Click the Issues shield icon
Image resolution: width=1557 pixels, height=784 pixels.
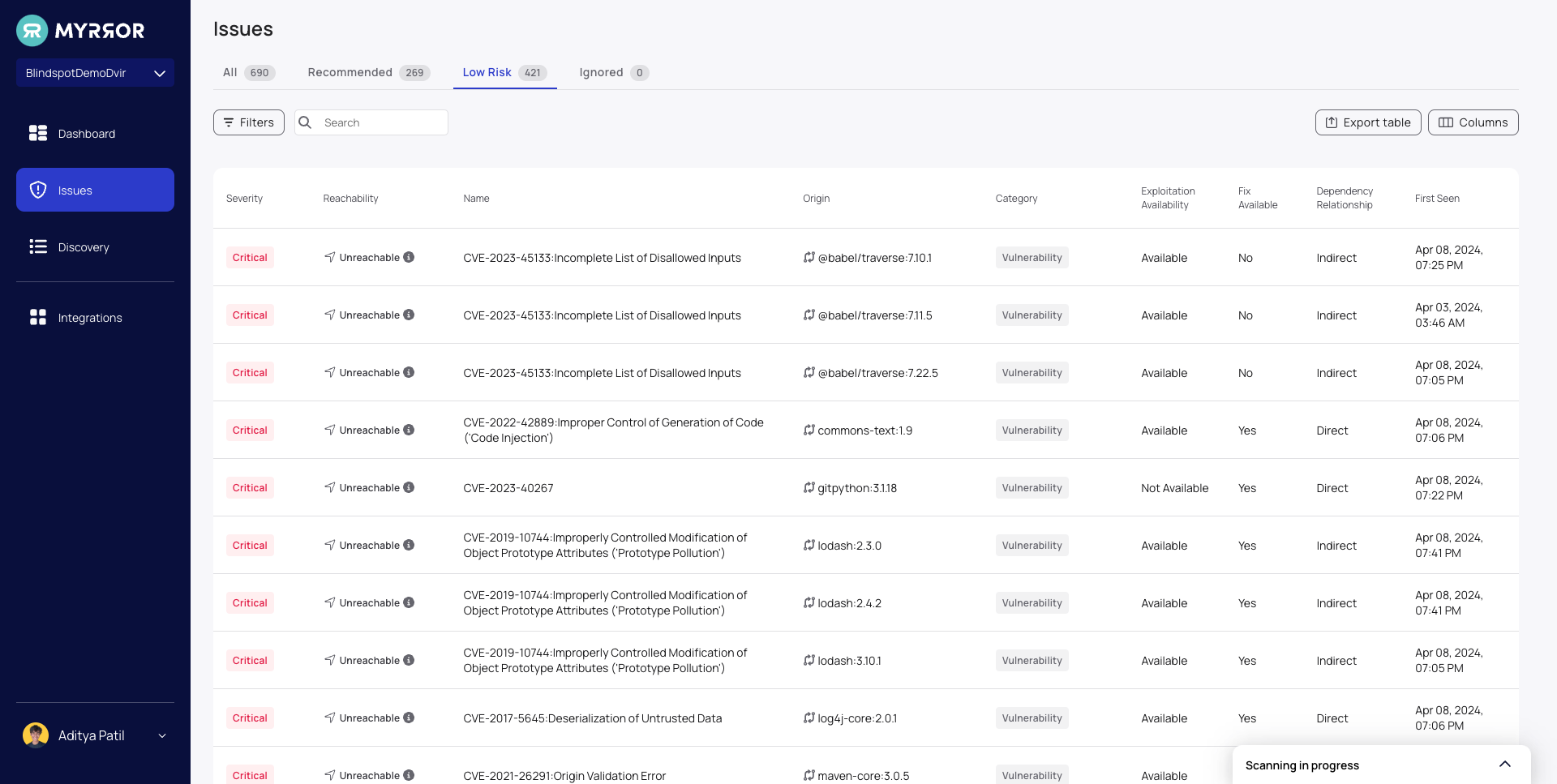pyautogui.click(x=38, y=190)
